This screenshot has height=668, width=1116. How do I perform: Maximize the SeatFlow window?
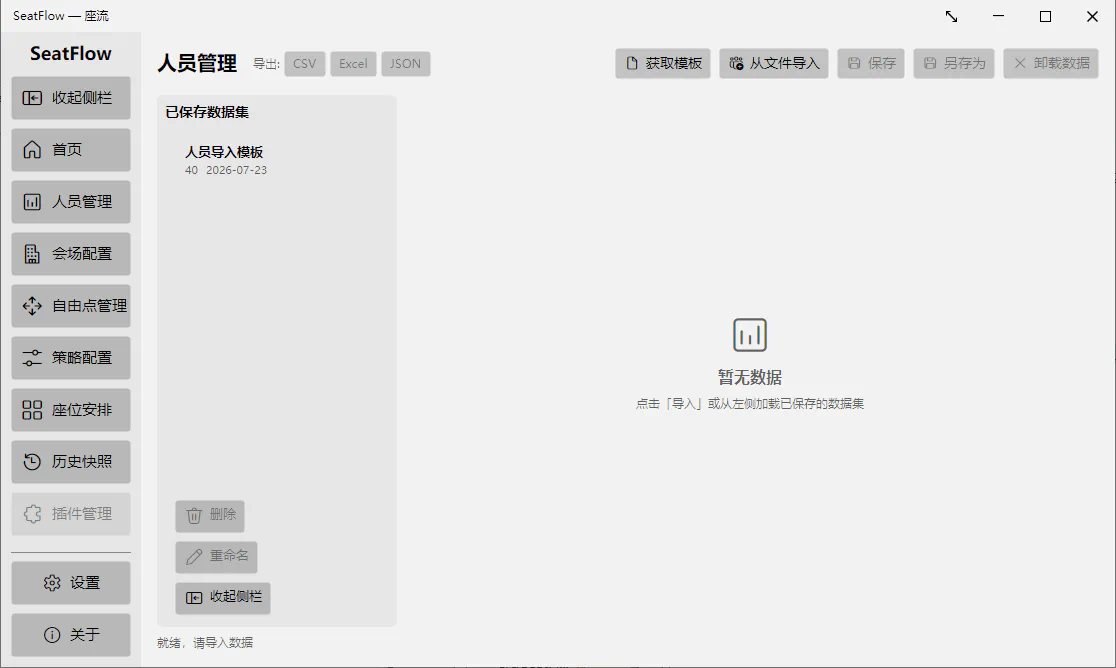(1046, 16)
